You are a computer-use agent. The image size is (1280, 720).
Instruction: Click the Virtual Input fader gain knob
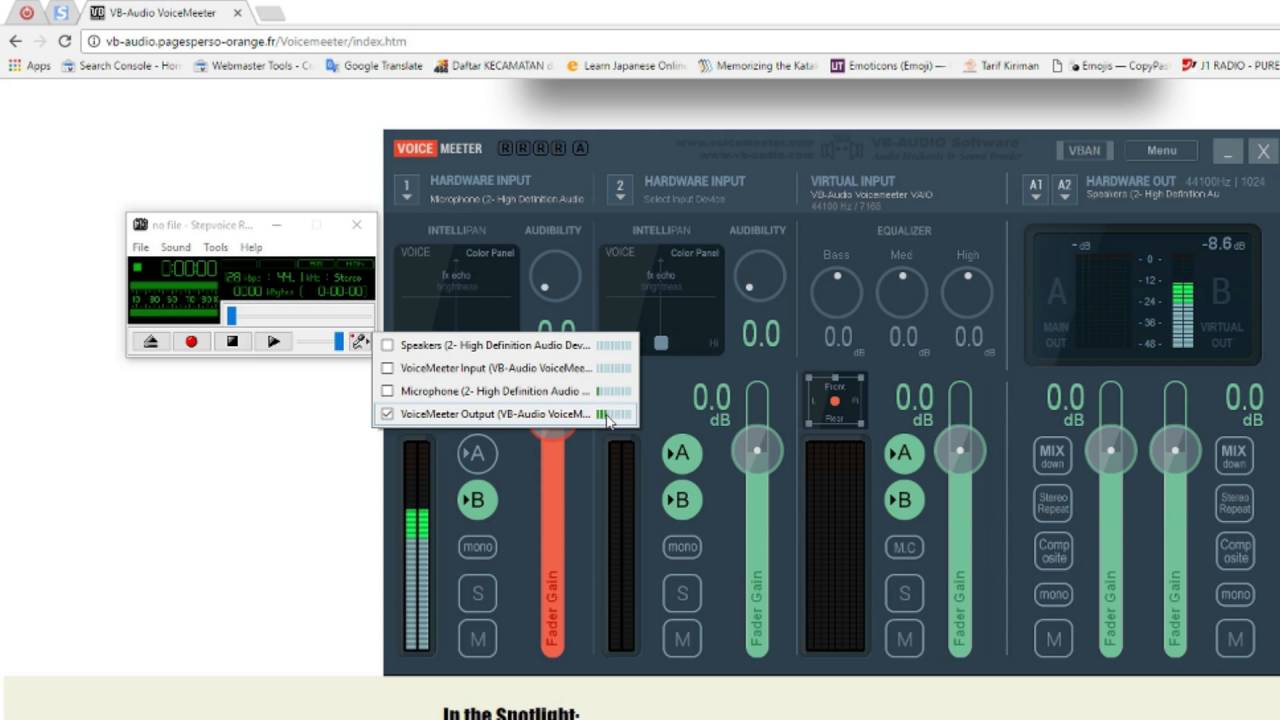pyautogui.click(x=960, y=450)
